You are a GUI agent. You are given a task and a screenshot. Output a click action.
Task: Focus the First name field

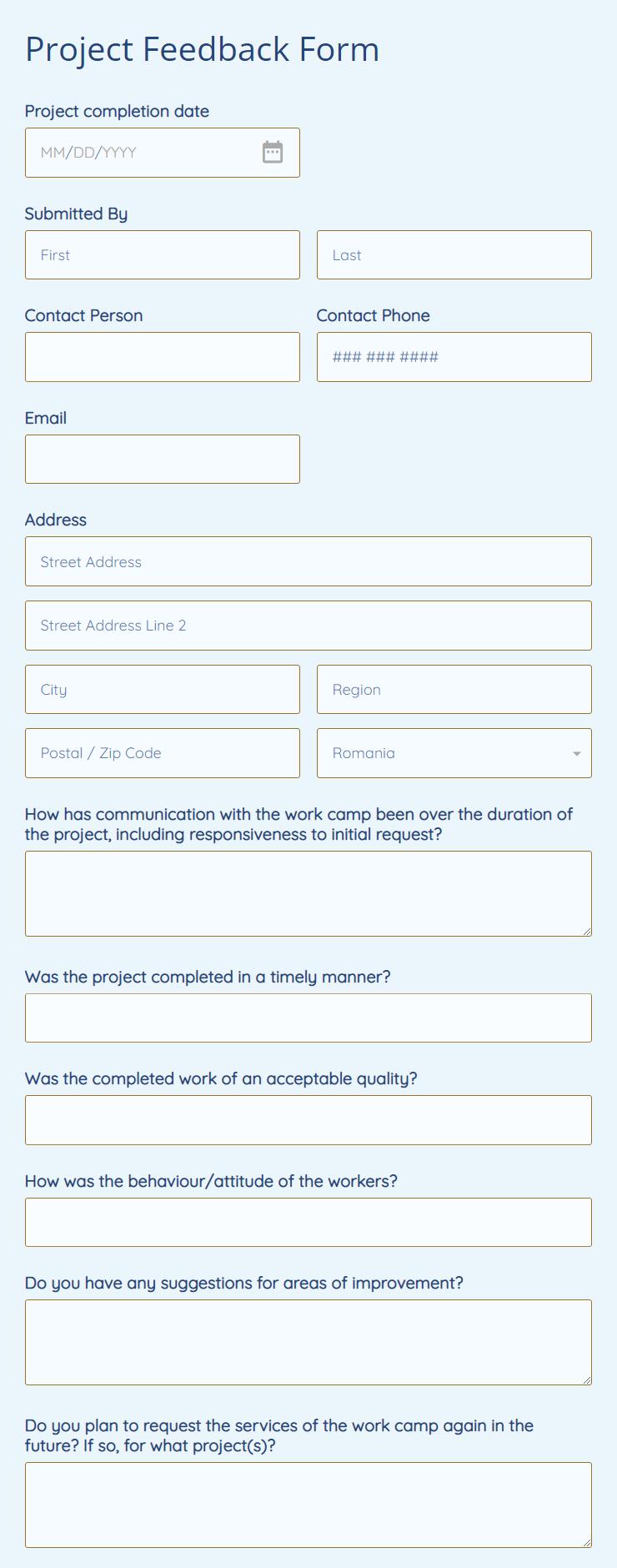[x=162, y=255]
